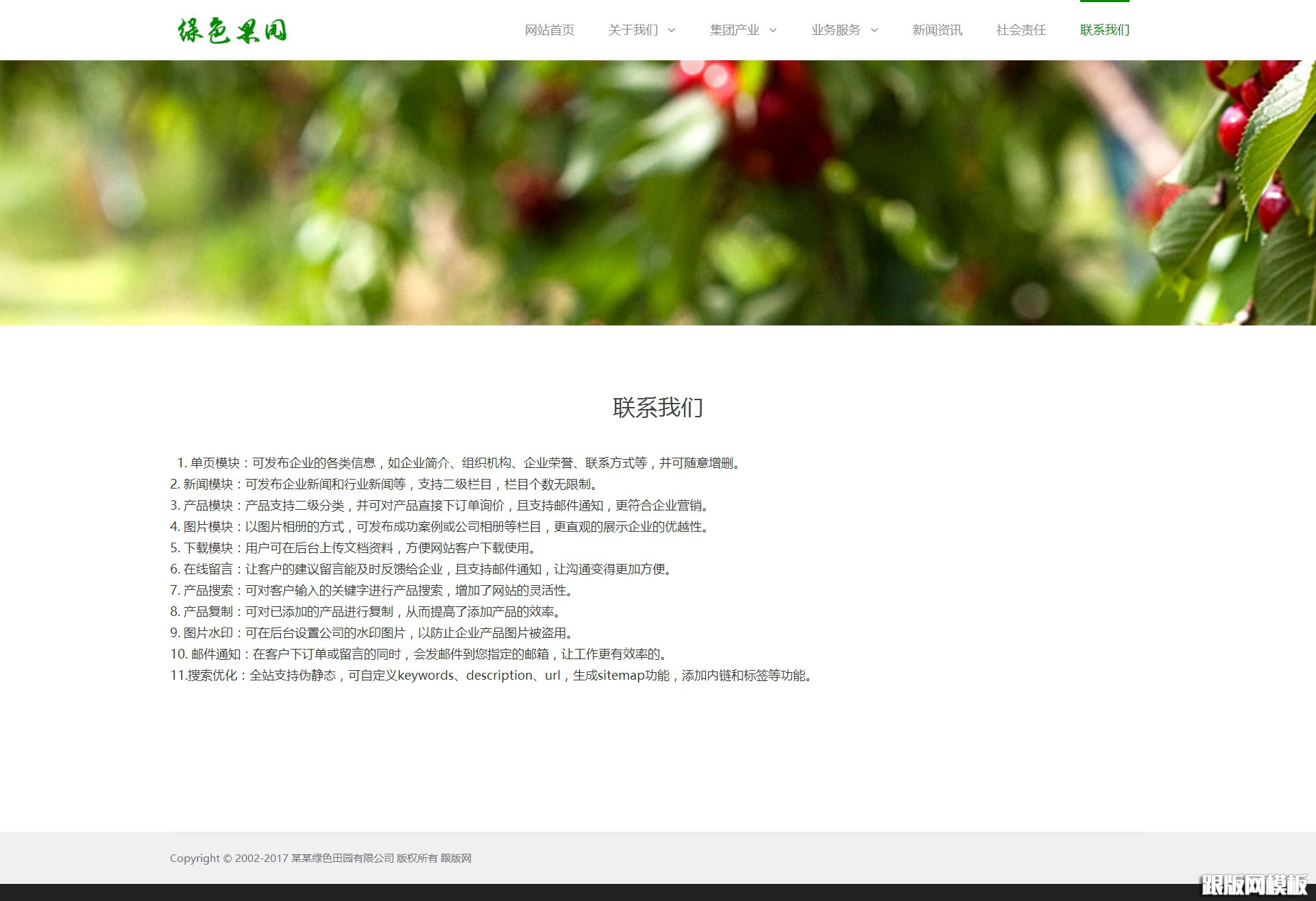This screenshot has width=1316, height=901.
Task: Click the line starting 6. 在线留言
Action: click(422, 569)
